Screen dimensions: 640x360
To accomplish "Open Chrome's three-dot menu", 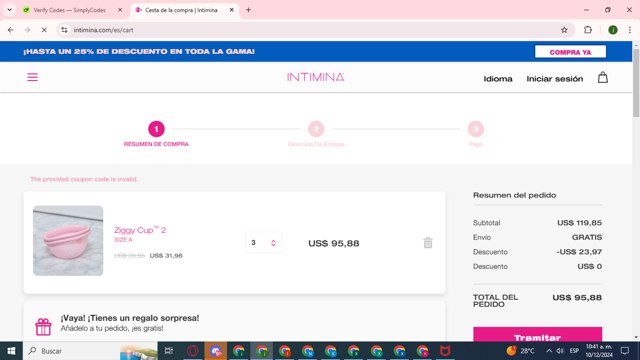I will pos(630,30).
